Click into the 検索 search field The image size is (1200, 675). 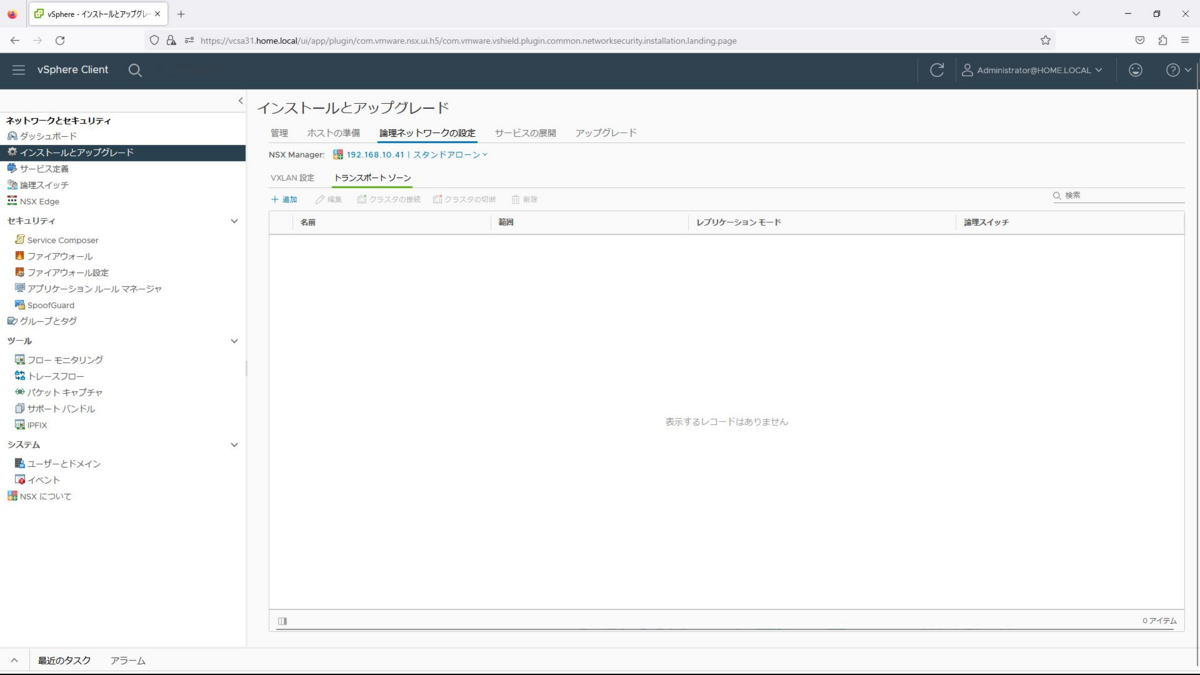pyautogui.click(x=1118, y=195)
